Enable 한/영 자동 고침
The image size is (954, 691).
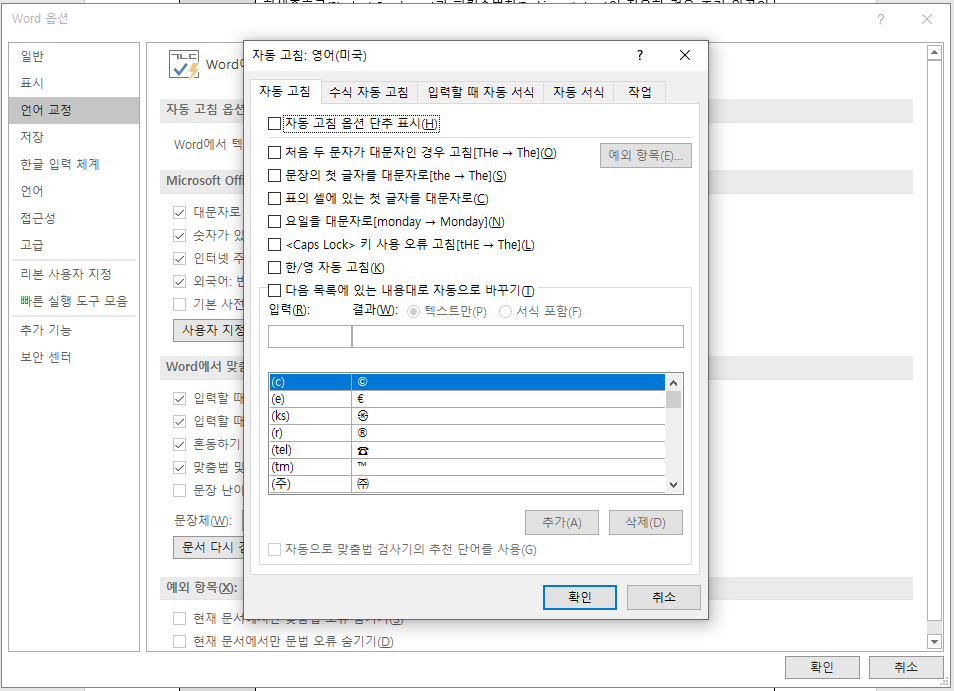point(274,267)
